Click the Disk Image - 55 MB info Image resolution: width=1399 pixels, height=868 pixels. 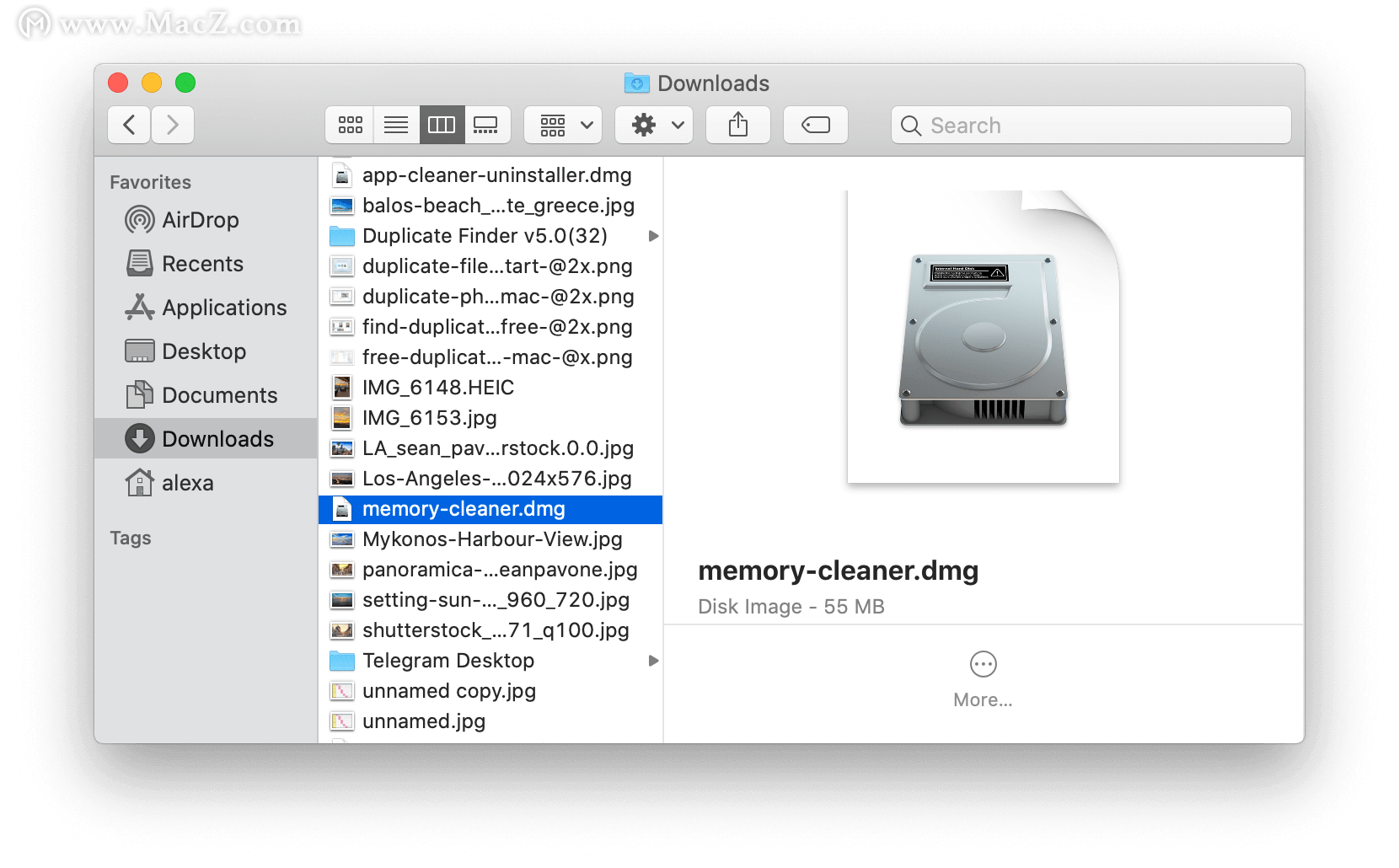pyautogui.click(x=791, y=607)
